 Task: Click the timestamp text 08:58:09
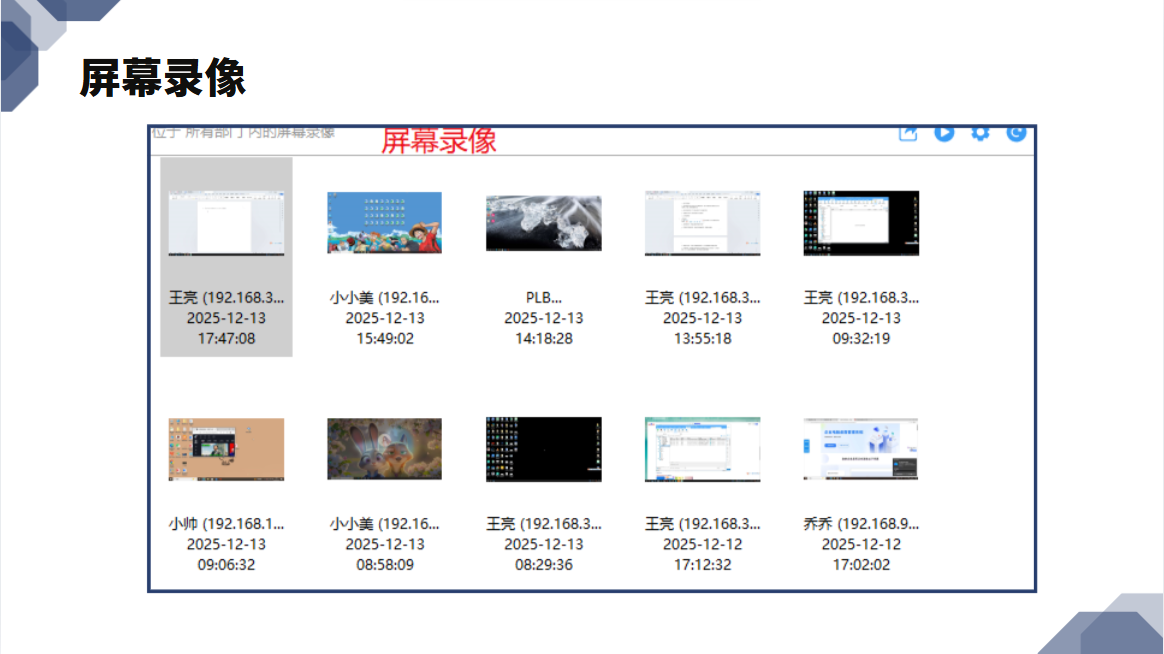pos(385,565)
